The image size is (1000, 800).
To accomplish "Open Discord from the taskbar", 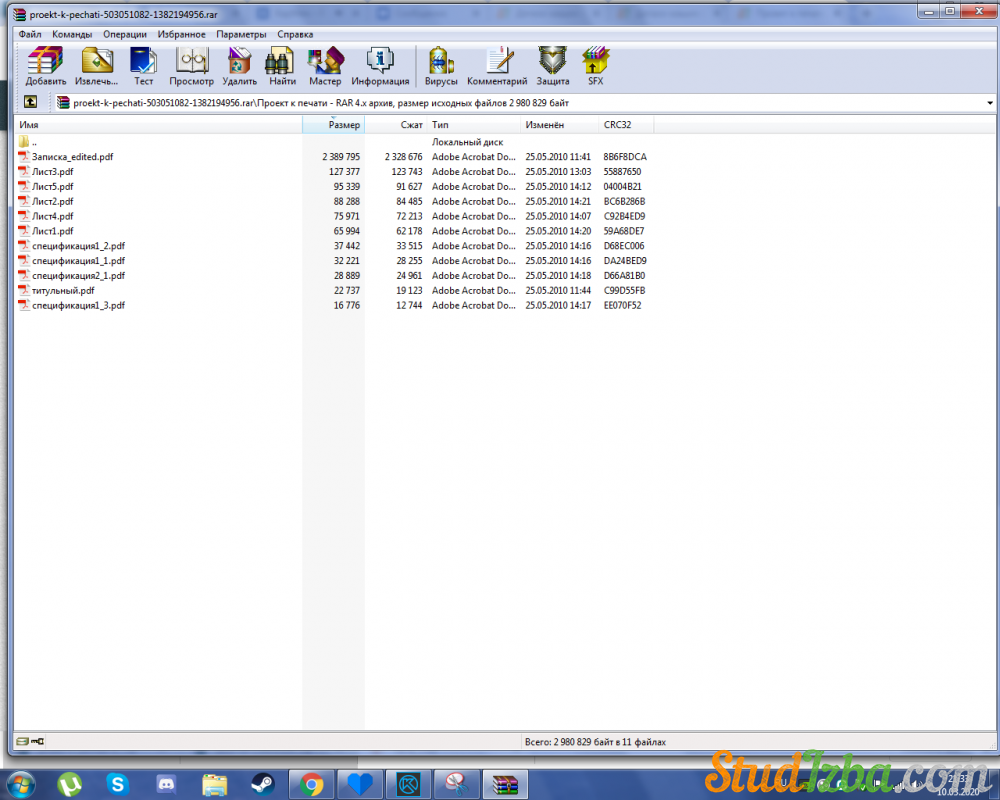I will click(x=166, y=784).
